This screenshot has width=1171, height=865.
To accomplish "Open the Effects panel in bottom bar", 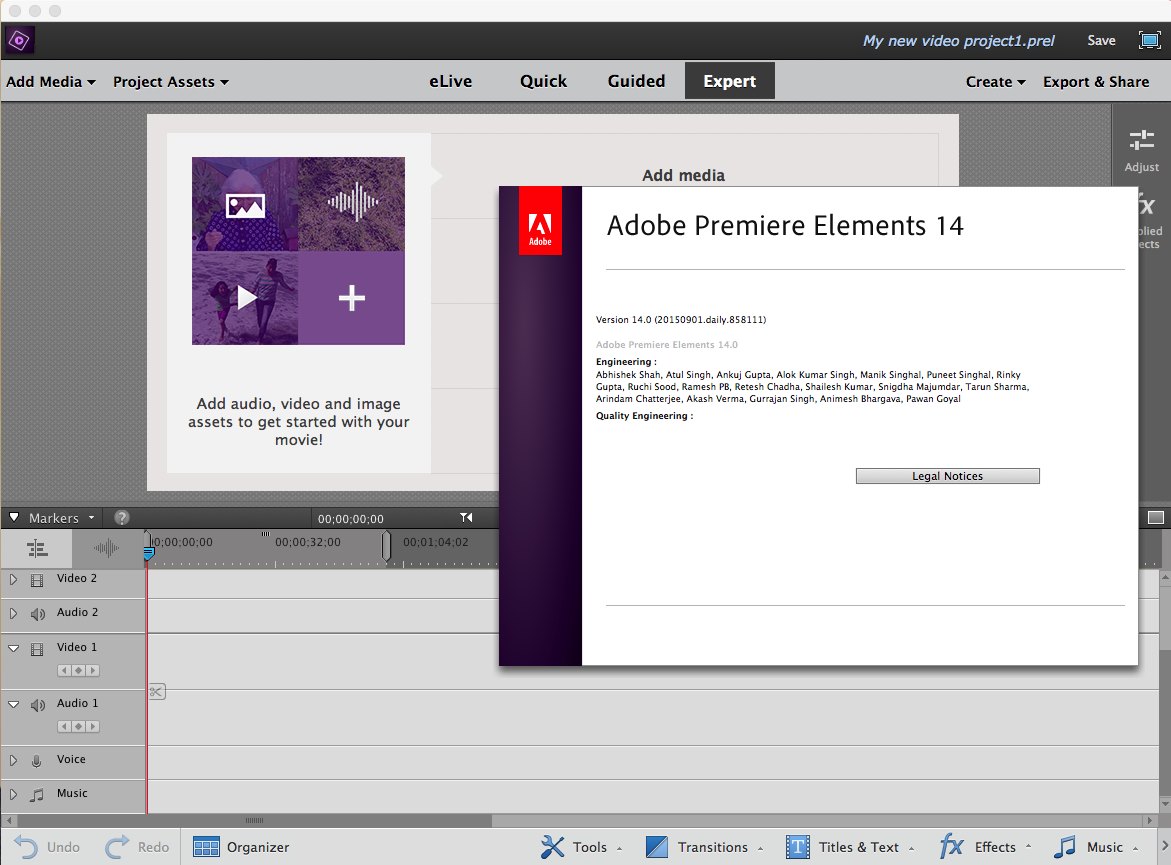I will [985, 847].
